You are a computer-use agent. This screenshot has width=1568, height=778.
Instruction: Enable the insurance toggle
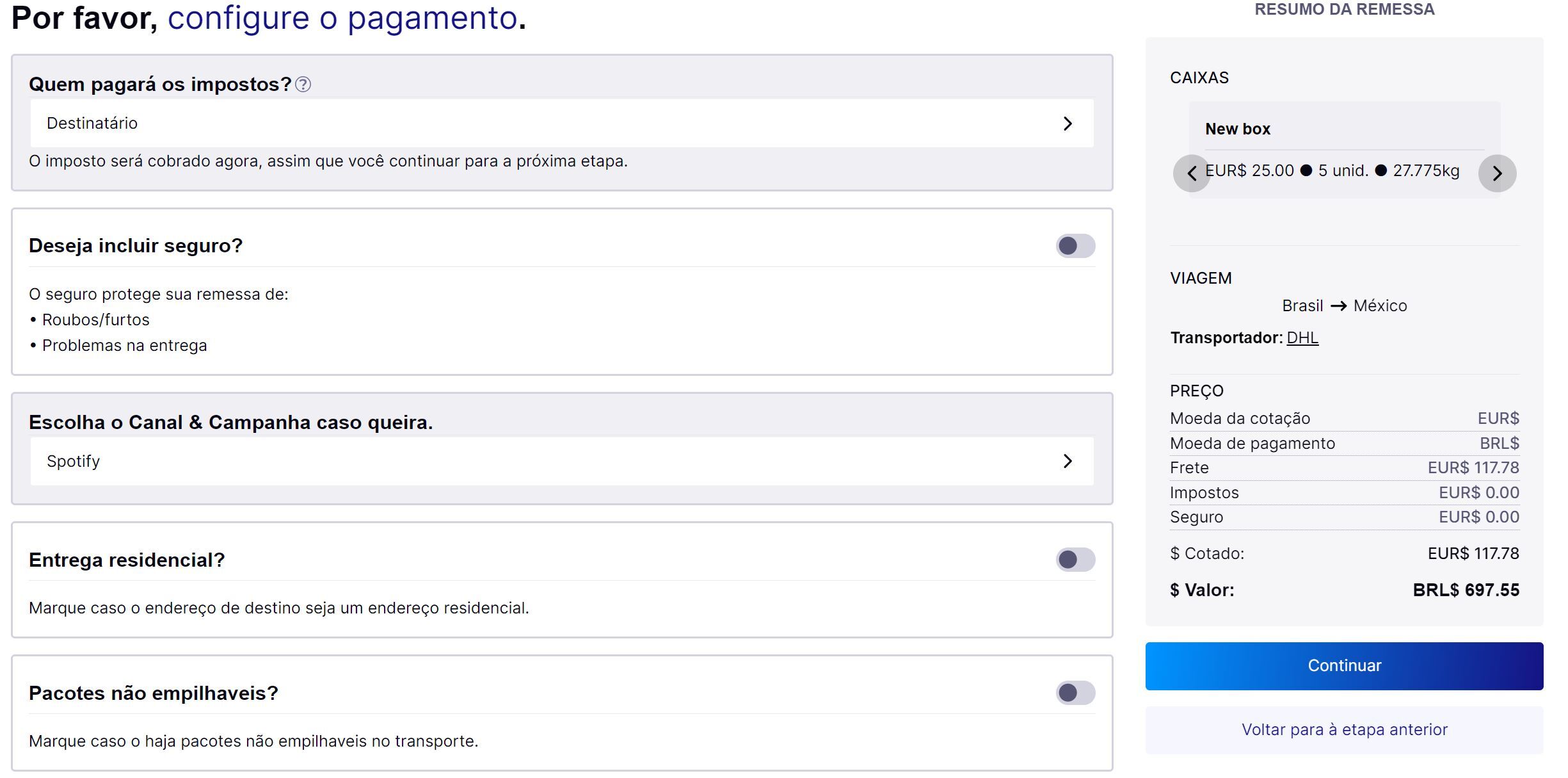[x=1075, y=246]
